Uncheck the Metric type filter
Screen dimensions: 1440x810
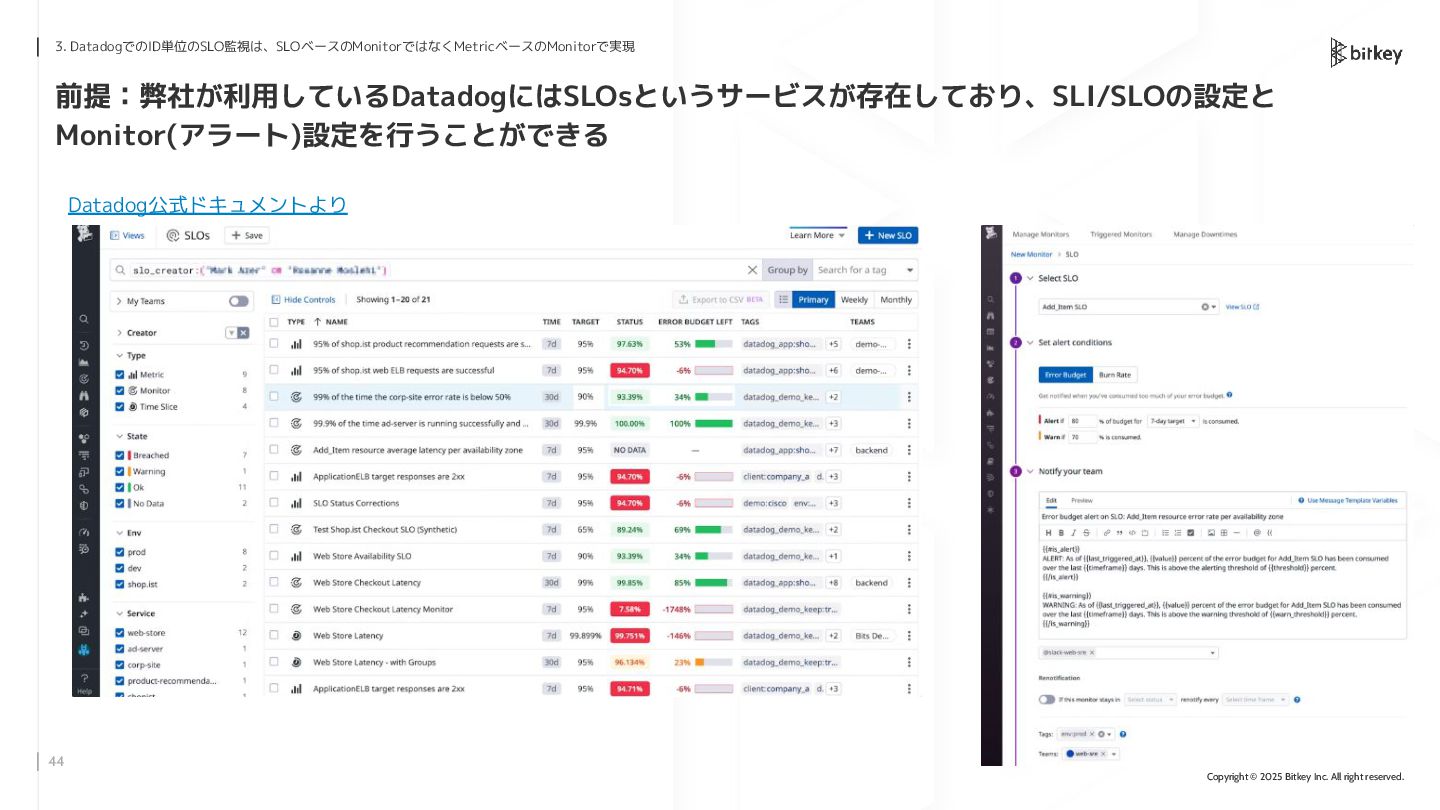(x=120, y=375)
